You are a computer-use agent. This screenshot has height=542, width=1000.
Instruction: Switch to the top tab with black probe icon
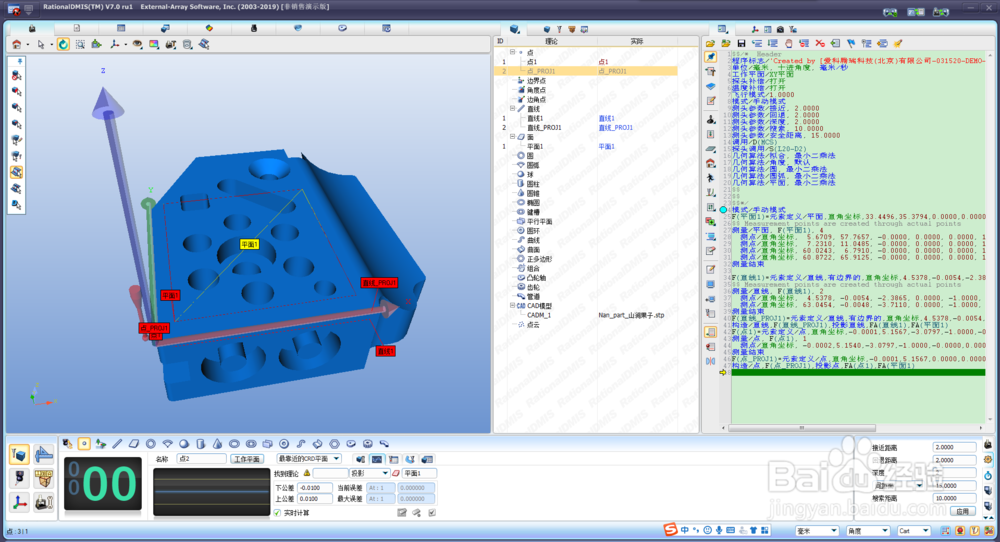coord(254,28)
